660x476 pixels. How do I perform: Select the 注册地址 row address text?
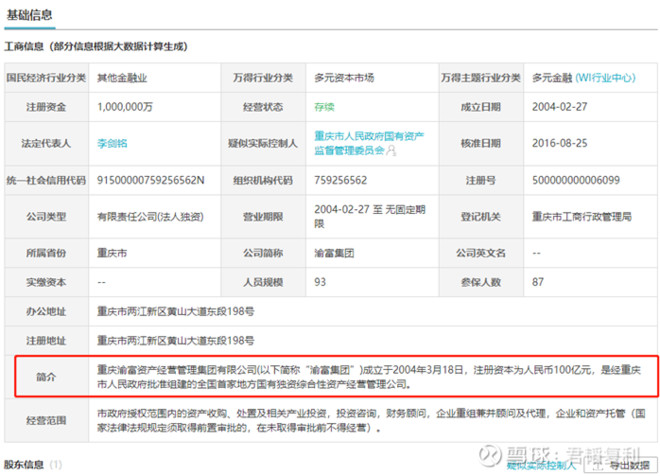pos(176,340)
